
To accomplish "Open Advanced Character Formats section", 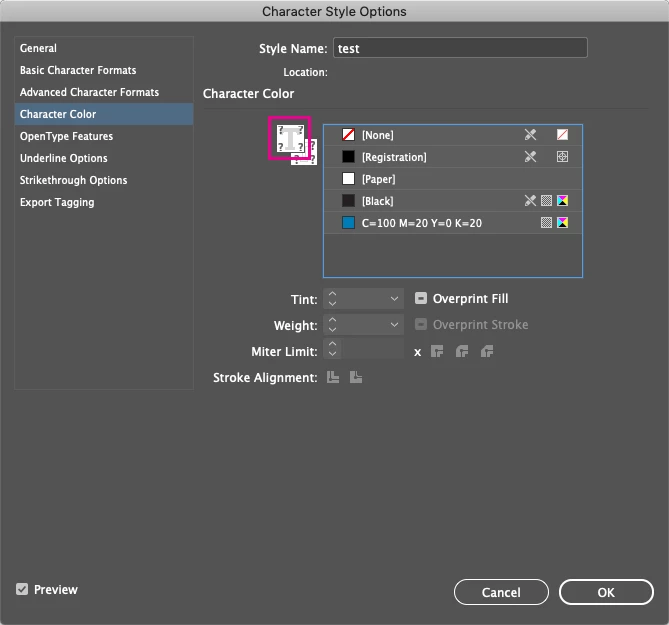I will click(x=104, y=92).
